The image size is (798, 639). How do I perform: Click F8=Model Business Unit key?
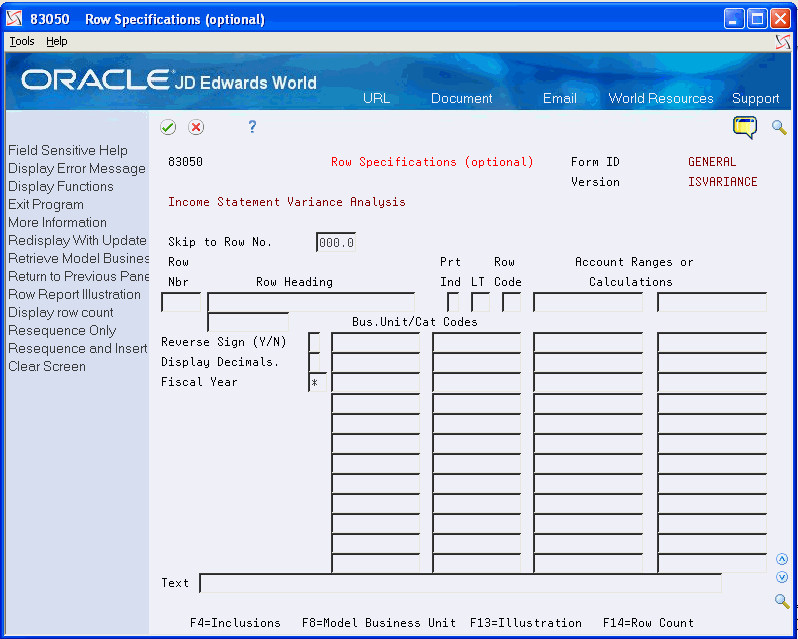379,623
